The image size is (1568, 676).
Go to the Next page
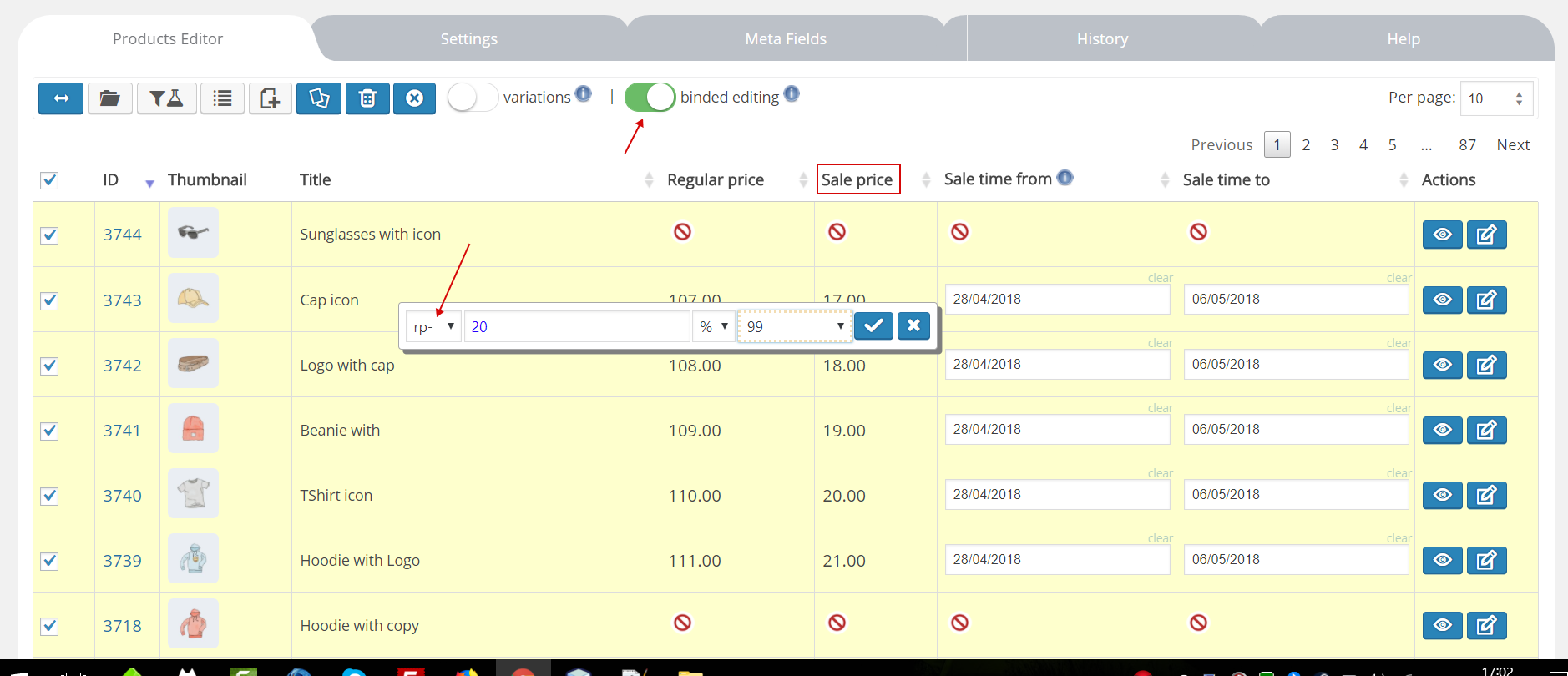(x=1512, y=145)
